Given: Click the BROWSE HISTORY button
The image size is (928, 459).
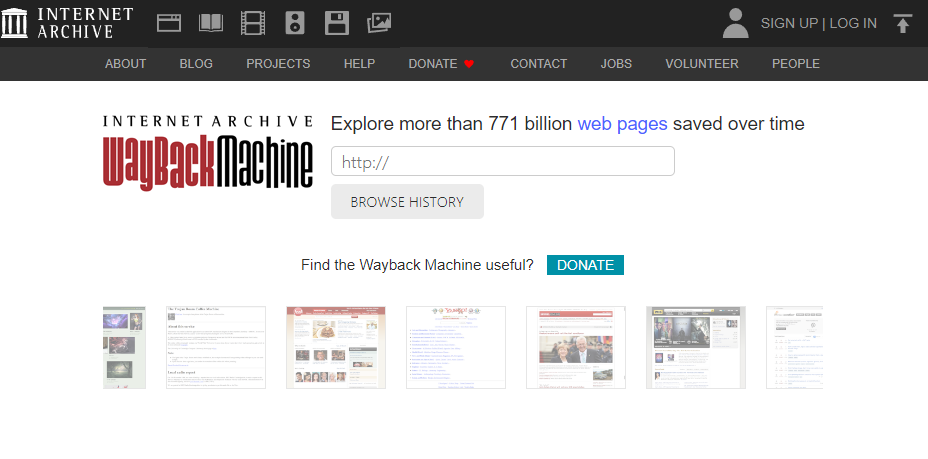Looking at the screenshot, I should coord(407,202).
